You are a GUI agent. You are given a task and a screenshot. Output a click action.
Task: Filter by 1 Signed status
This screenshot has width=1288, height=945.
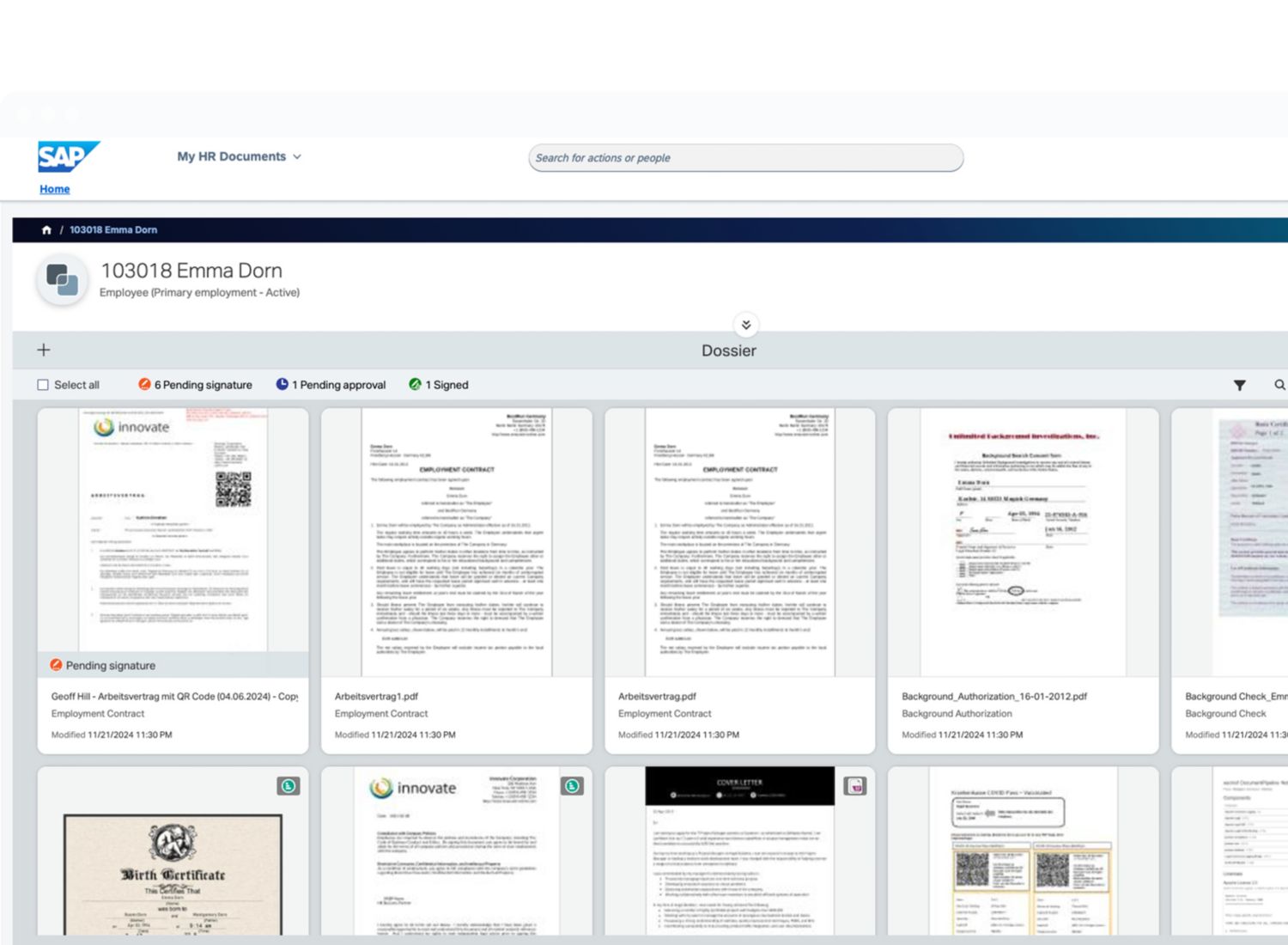pyautogui.click(x=439, y=386)
